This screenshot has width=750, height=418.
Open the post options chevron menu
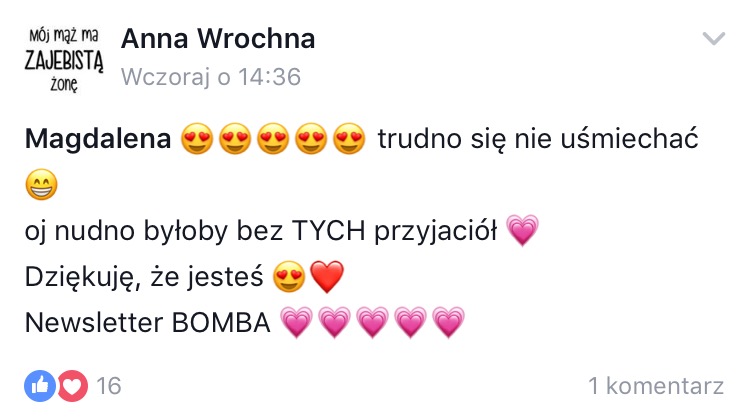714,38
